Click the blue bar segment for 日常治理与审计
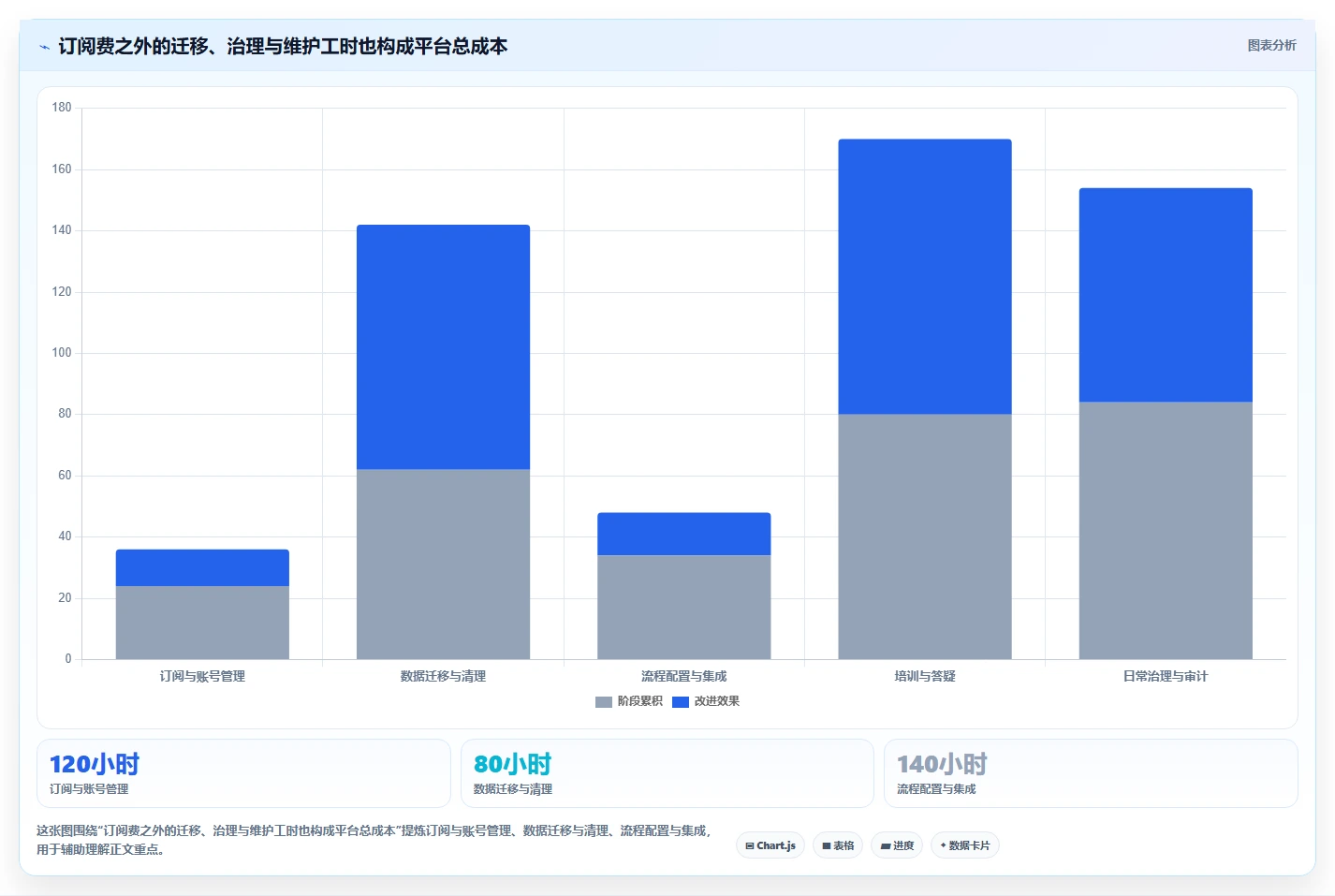The width and height of the screenshot is (1335, 896). [x=1166, y=295]
